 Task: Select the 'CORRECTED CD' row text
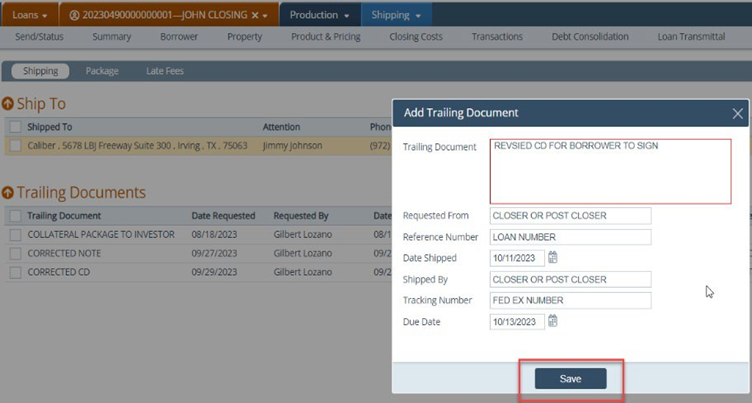pos(59,272)
